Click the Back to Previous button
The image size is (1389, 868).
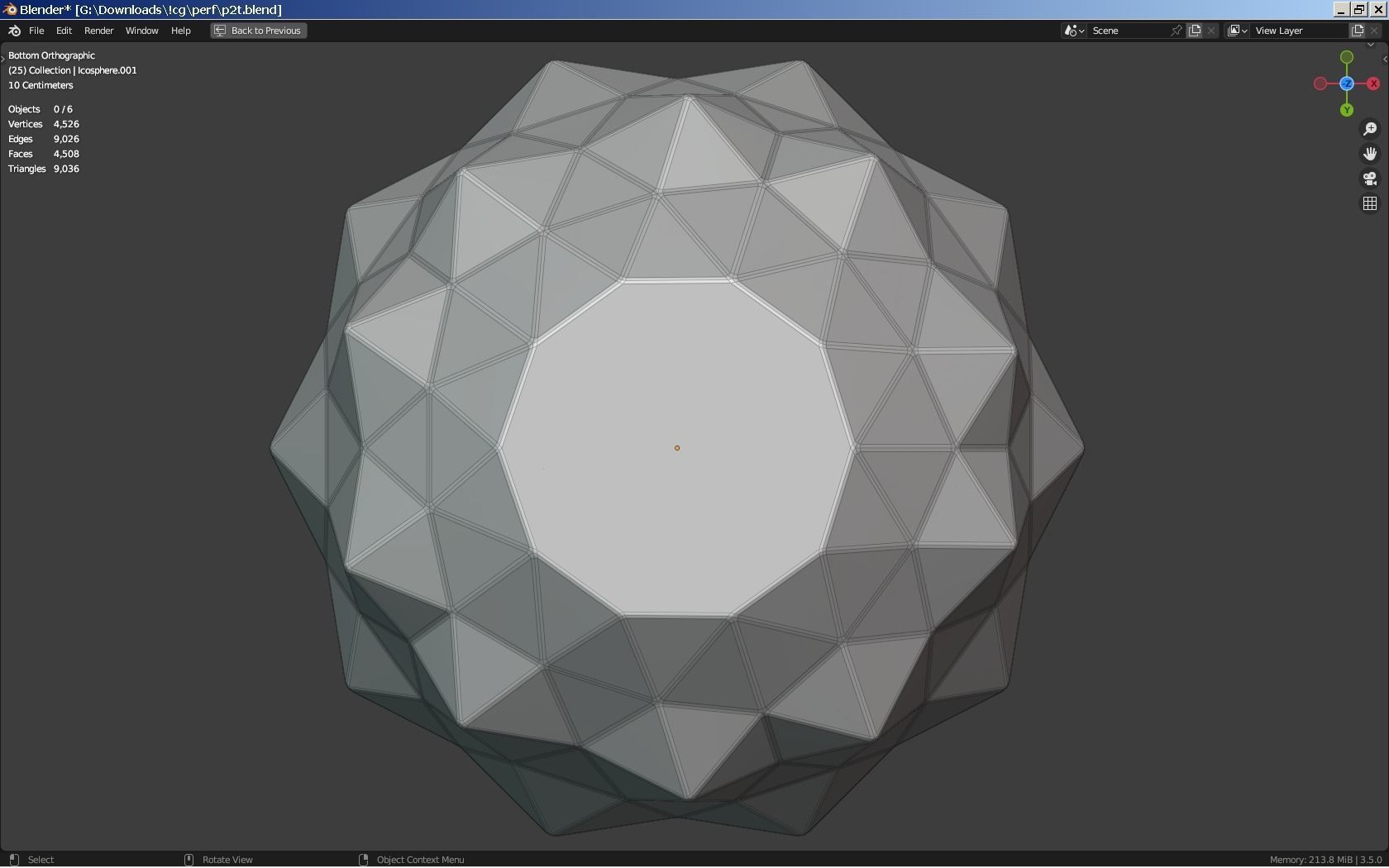pyautogui.click(x=259, y=31)
